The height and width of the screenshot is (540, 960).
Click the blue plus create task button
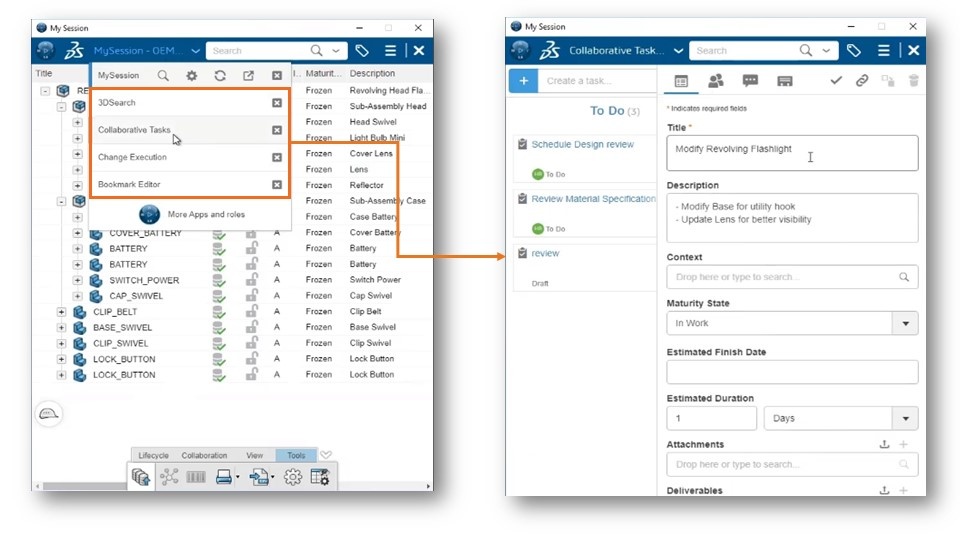(523, 81)
